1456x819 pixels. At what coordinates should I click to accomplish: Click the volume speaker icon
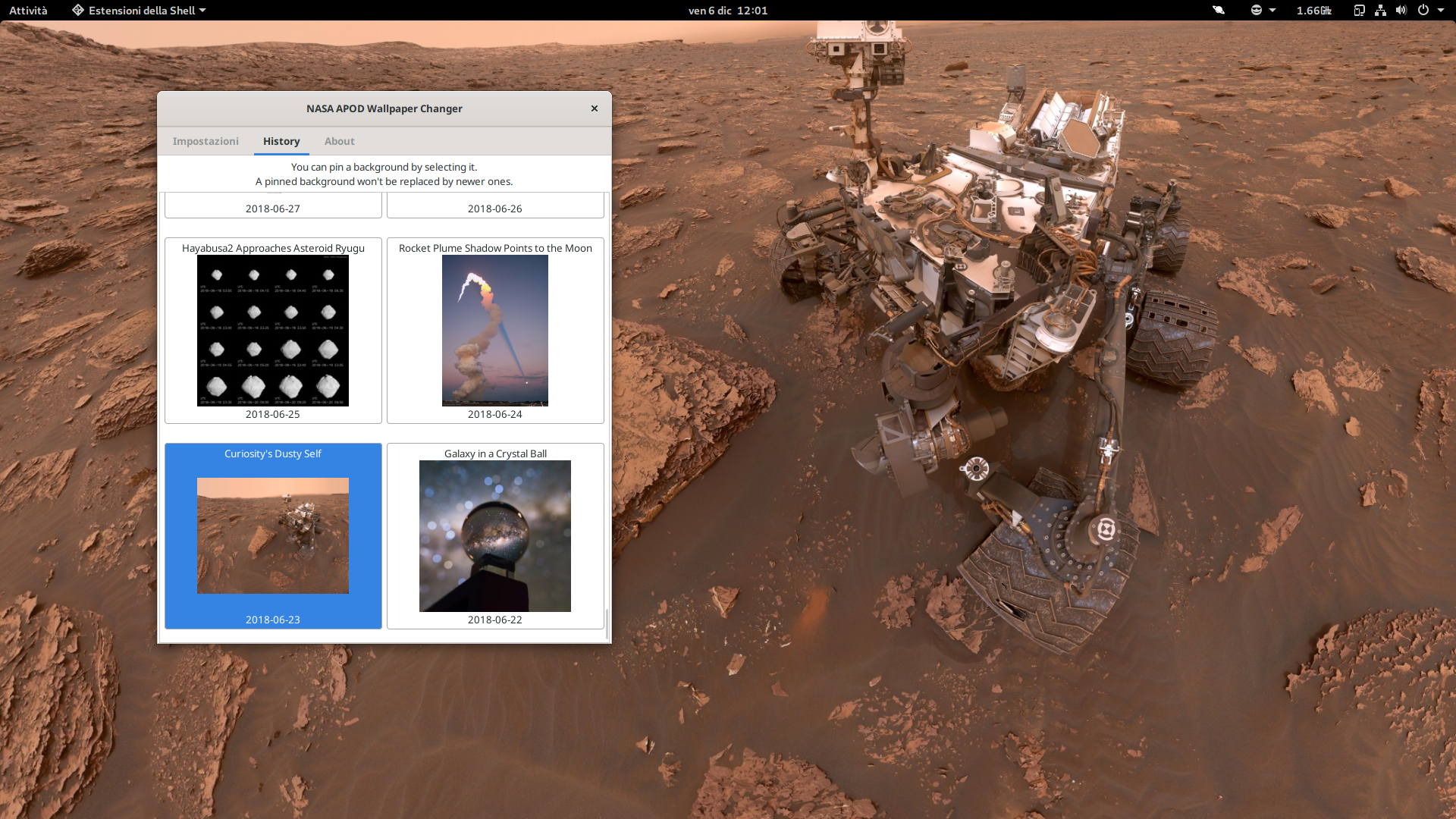(x=1401, y=11)
